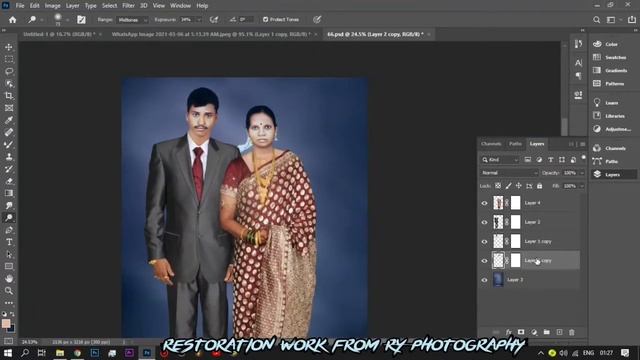Toggle lock image pixels brush icon

pos(509,186)
